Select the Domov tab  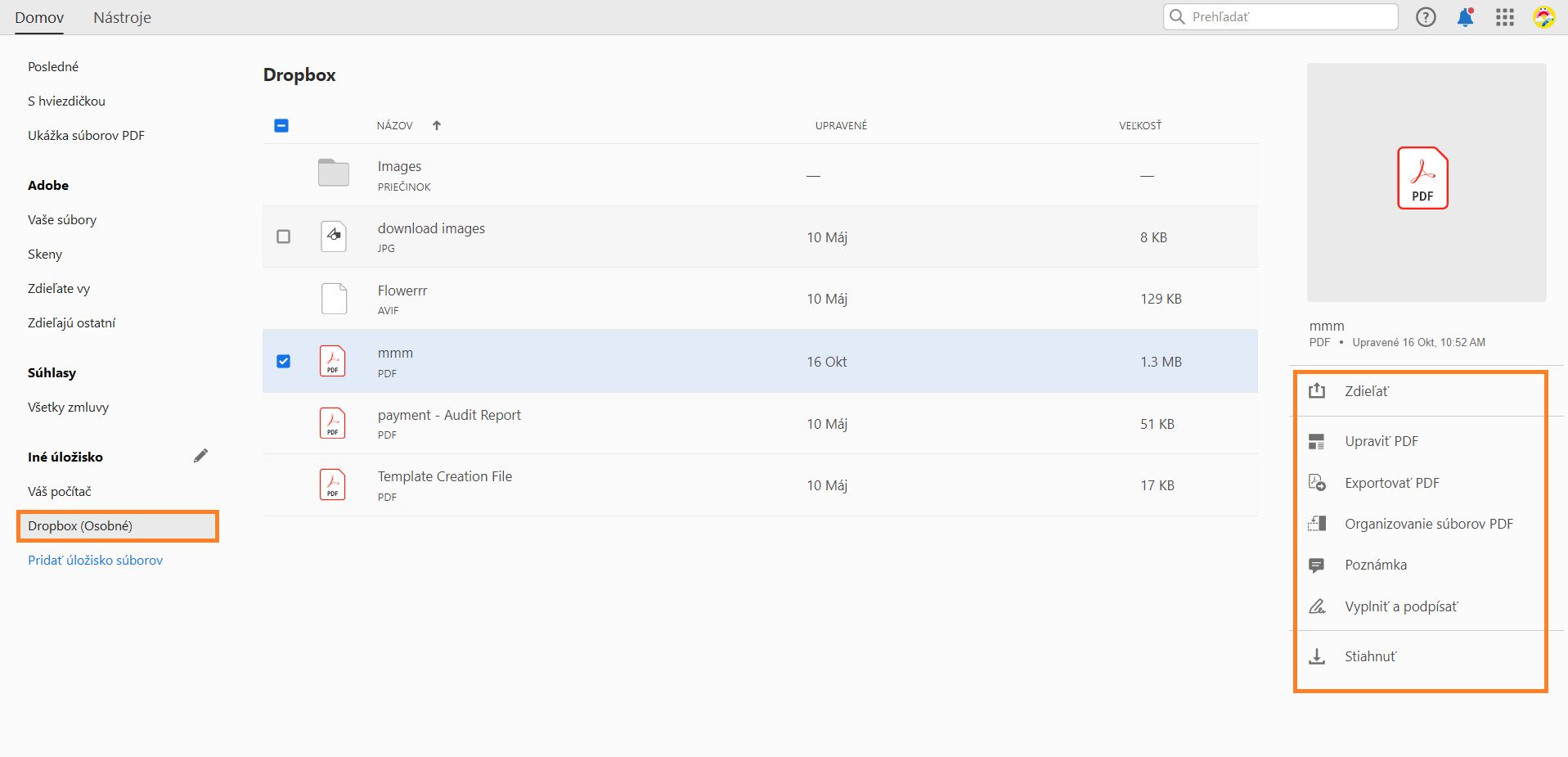(x=39, y=17)
